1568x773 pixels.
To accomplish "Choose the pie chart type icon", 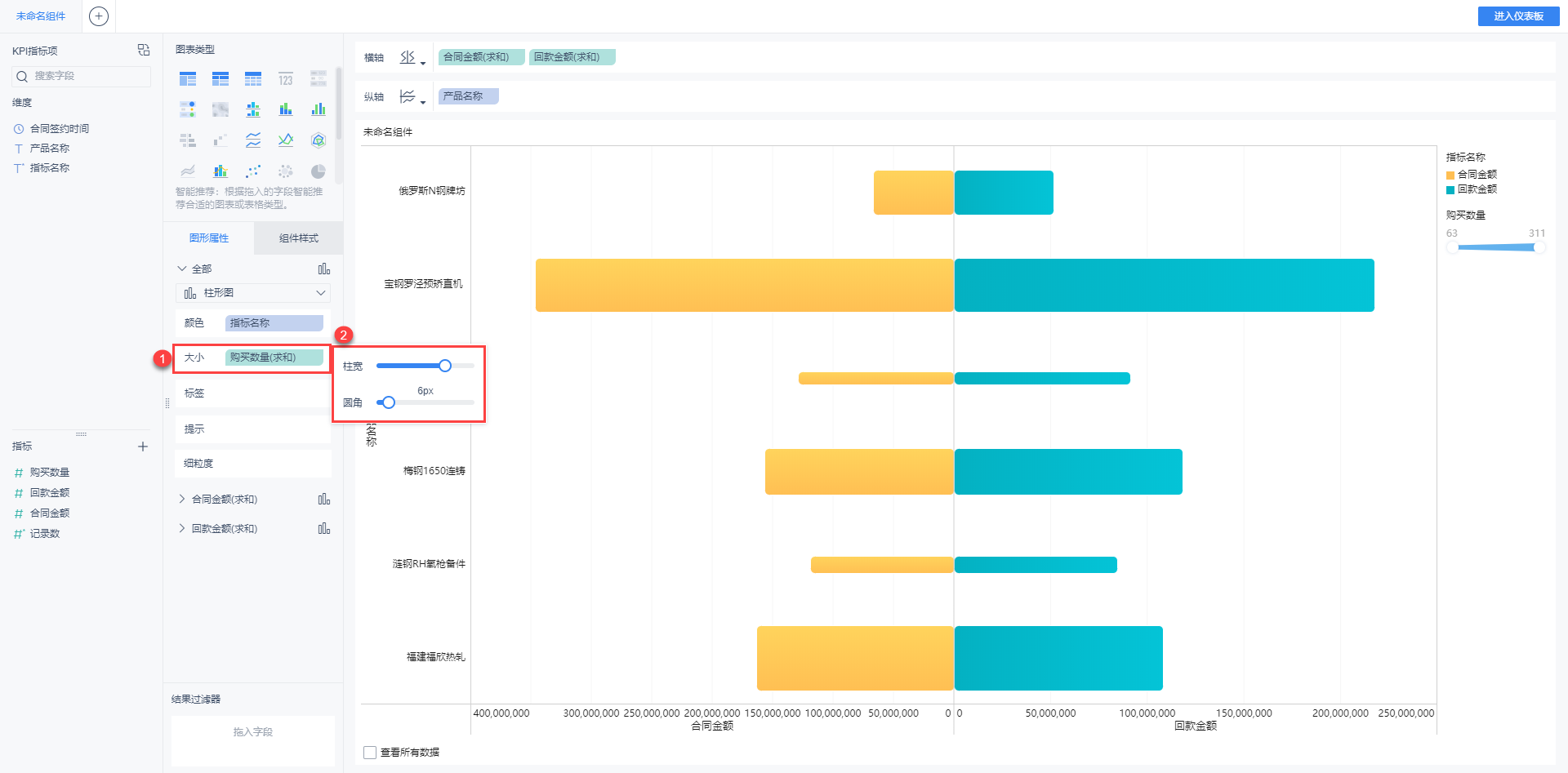I will 318,171.
